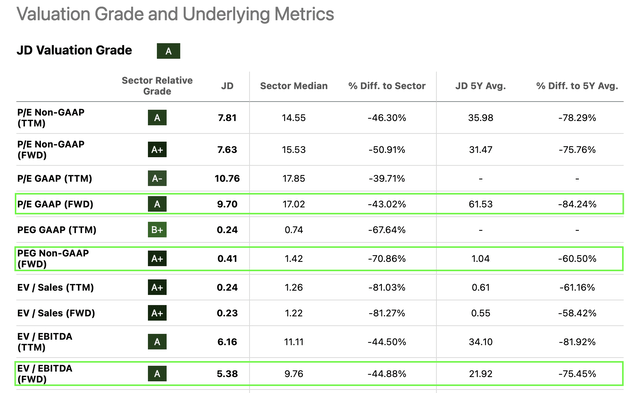
Task: Click the JD value 9.70 in P/E GAAP (FWD) row
Action: click(227, 204)
